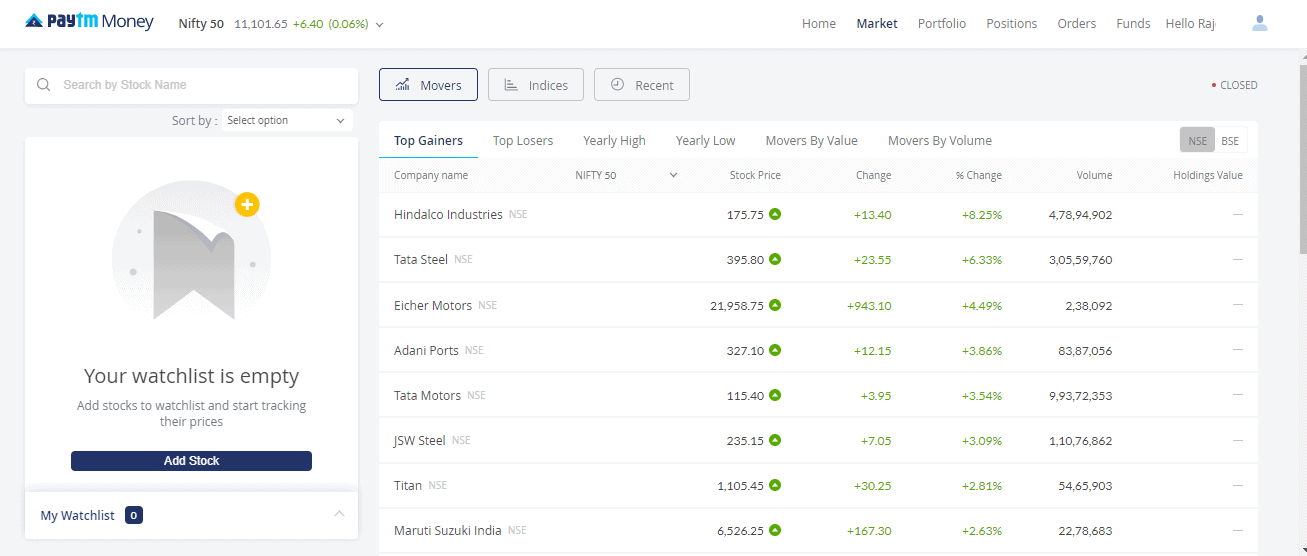Image resolution: width=1307 pixels, height=556 pixels.
Task: Open the Sort by select dropdown
Action: [286, 120]
